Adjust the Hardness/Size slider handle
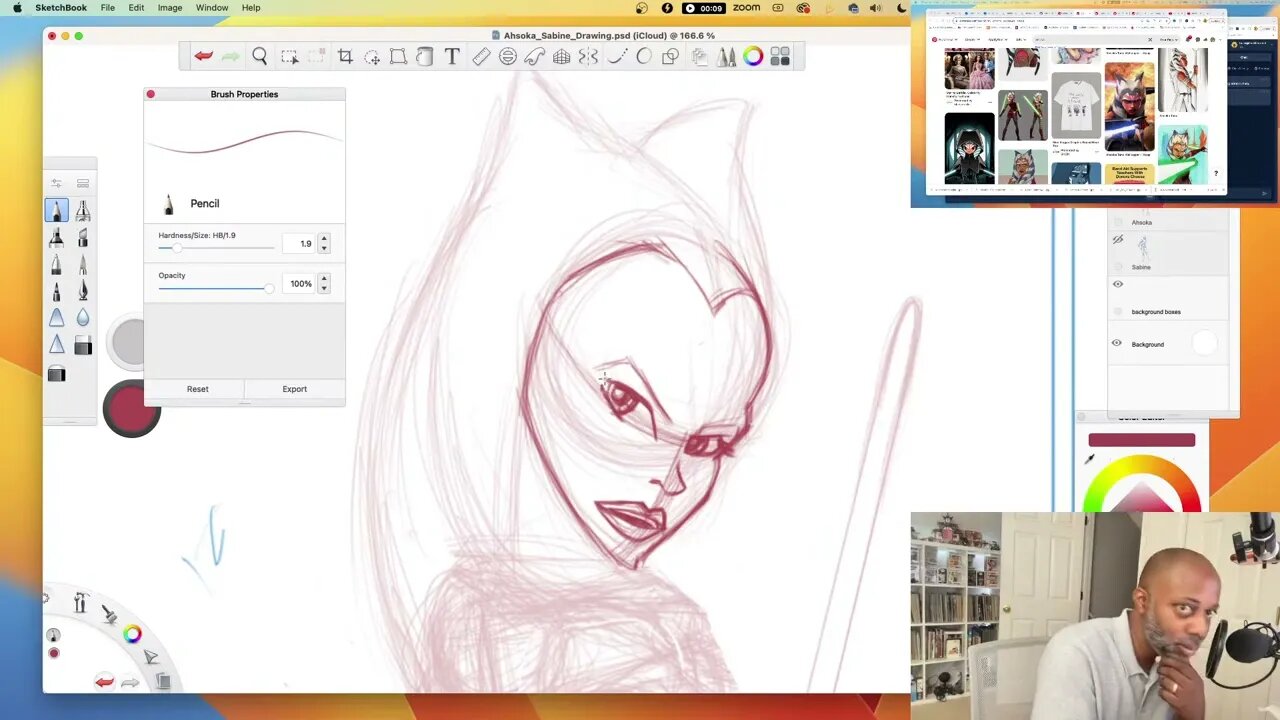This screenshot has height=720, width=1280. pyautogui.click(x=177, y=247)
